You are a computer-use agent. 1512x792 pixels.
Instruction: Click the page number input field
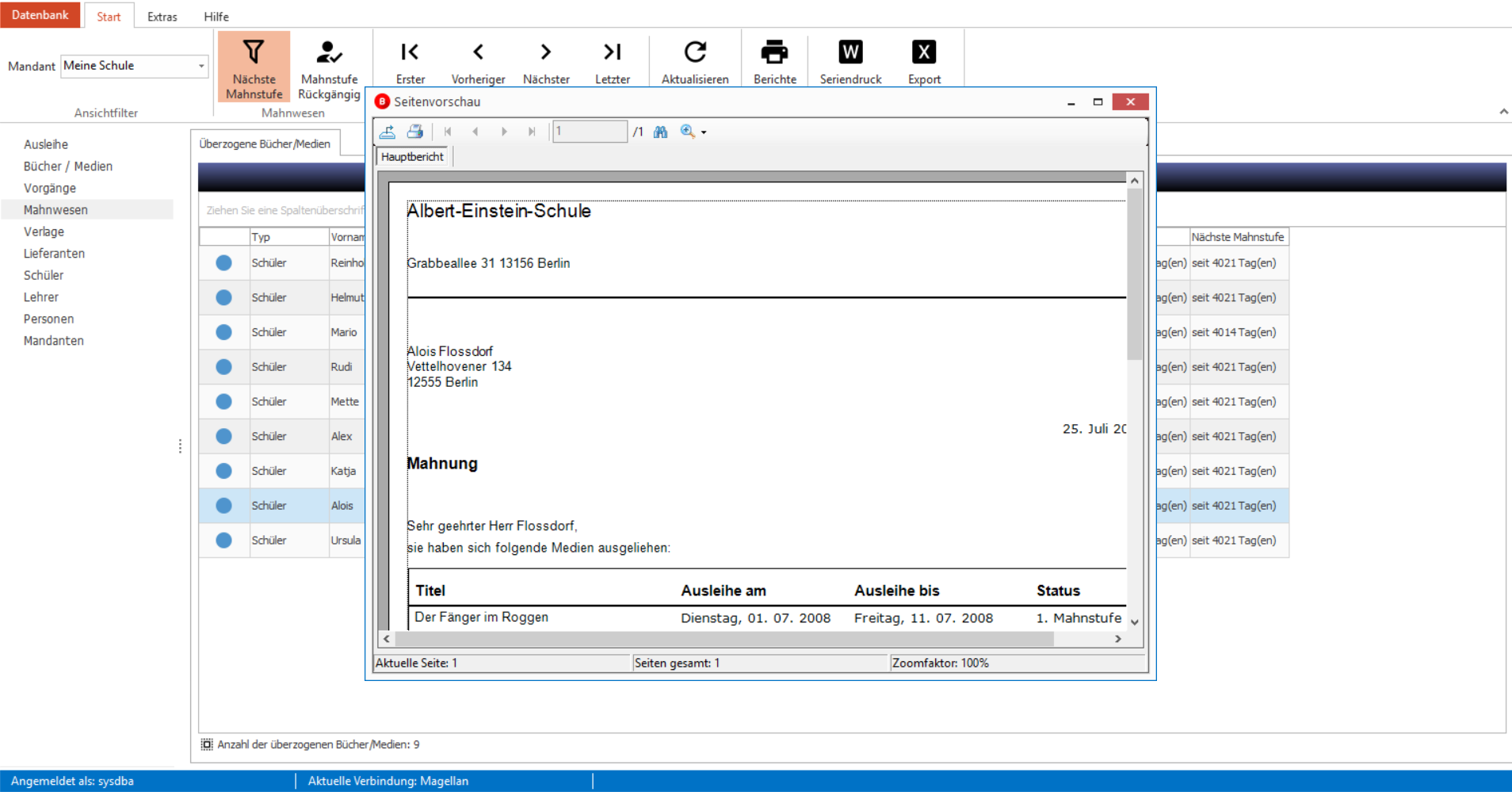tap(590, 132)
